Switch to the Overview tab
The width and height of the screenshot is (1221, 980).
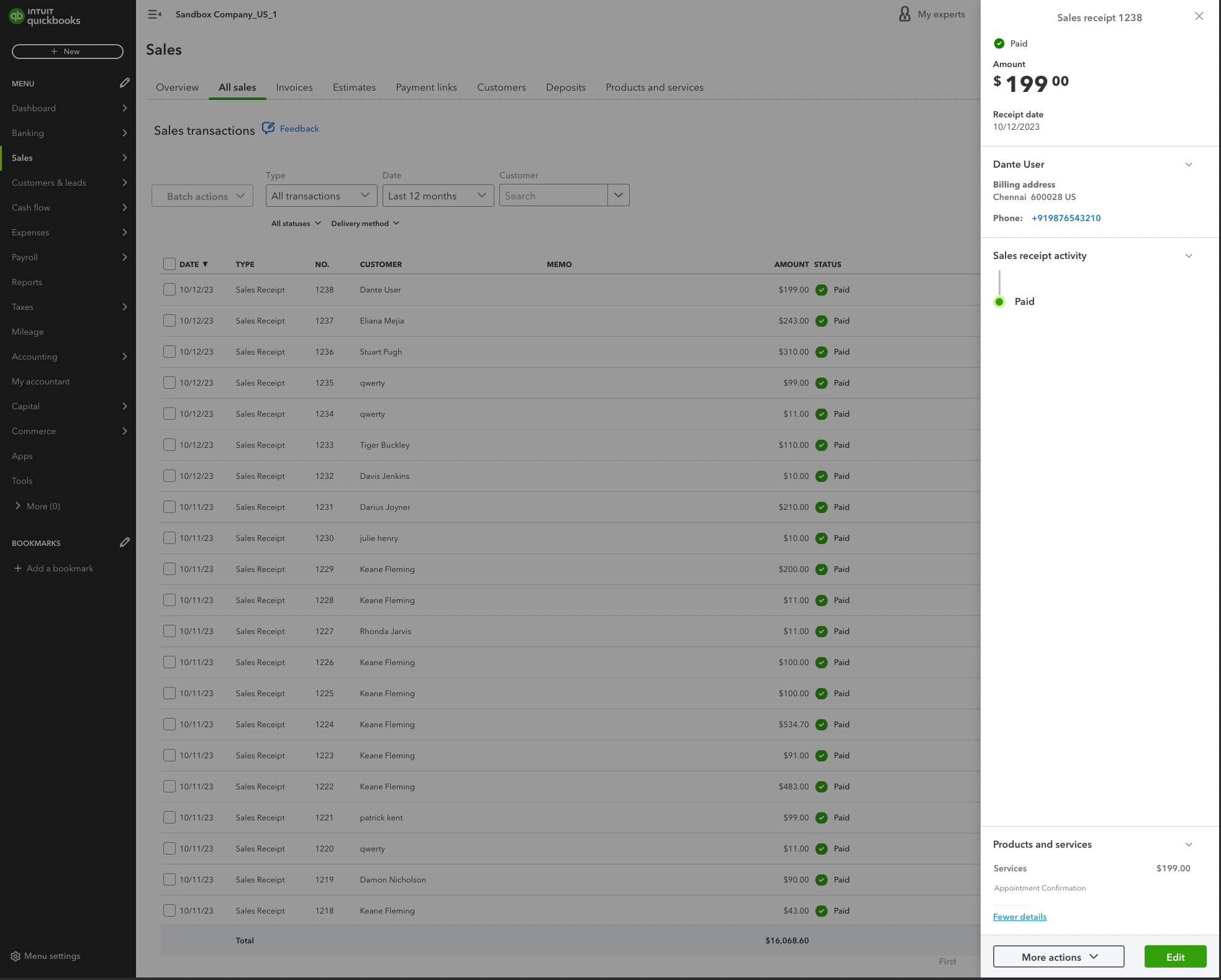177,88
